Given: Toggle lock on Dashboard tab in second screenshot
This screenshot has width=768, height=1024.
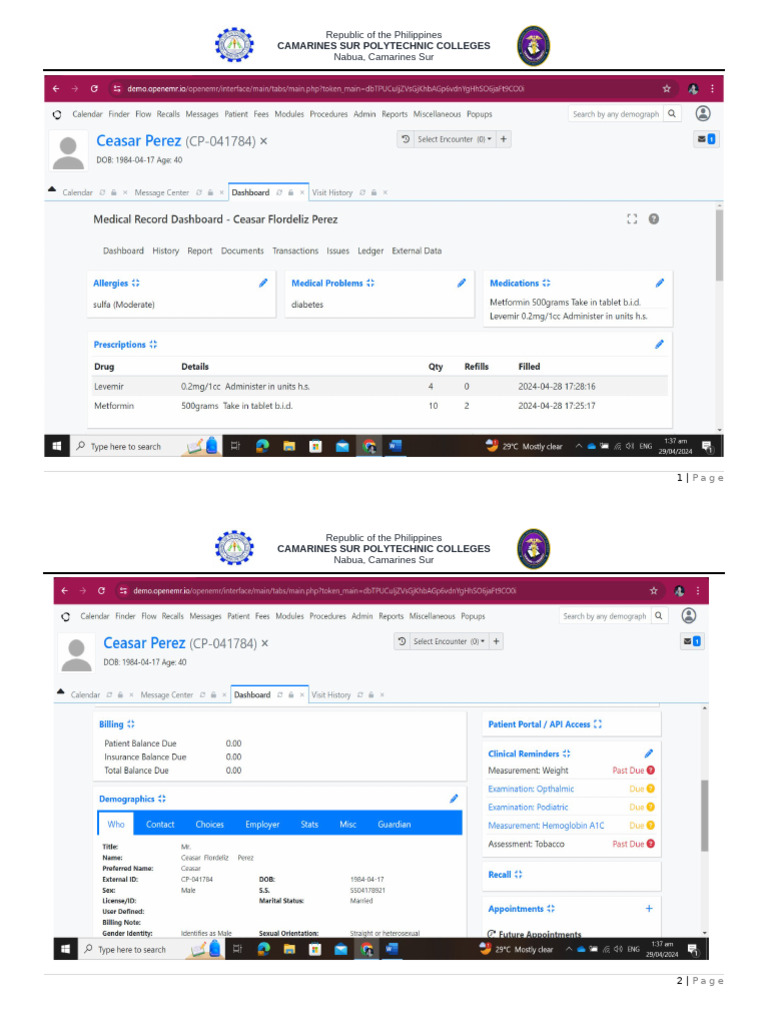Looking at the screenshot, I should (x=291, y=695).
